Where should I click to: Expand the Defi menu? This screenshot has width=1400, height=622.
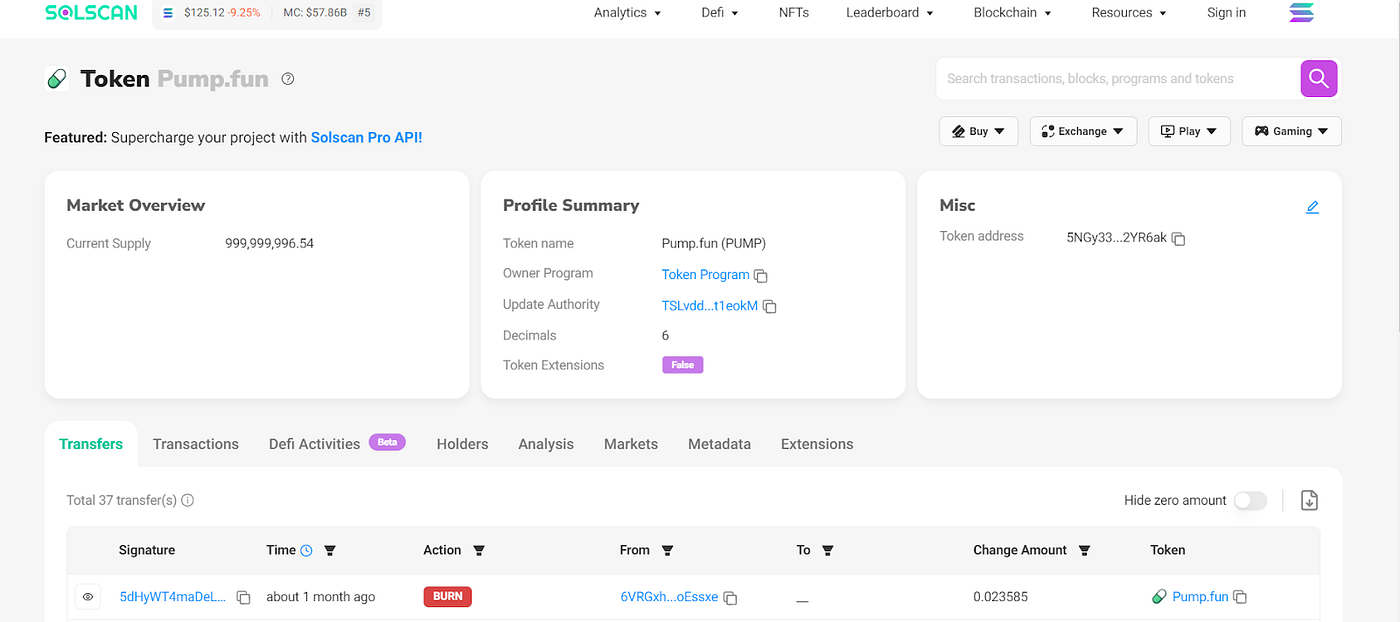tap(720, 13)
